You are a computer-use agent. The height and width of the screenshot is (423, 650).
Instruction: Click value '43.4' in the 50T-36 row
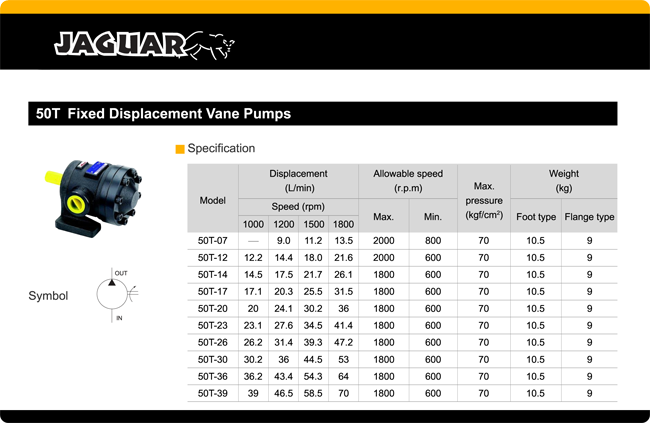click(x=284, y=377)
